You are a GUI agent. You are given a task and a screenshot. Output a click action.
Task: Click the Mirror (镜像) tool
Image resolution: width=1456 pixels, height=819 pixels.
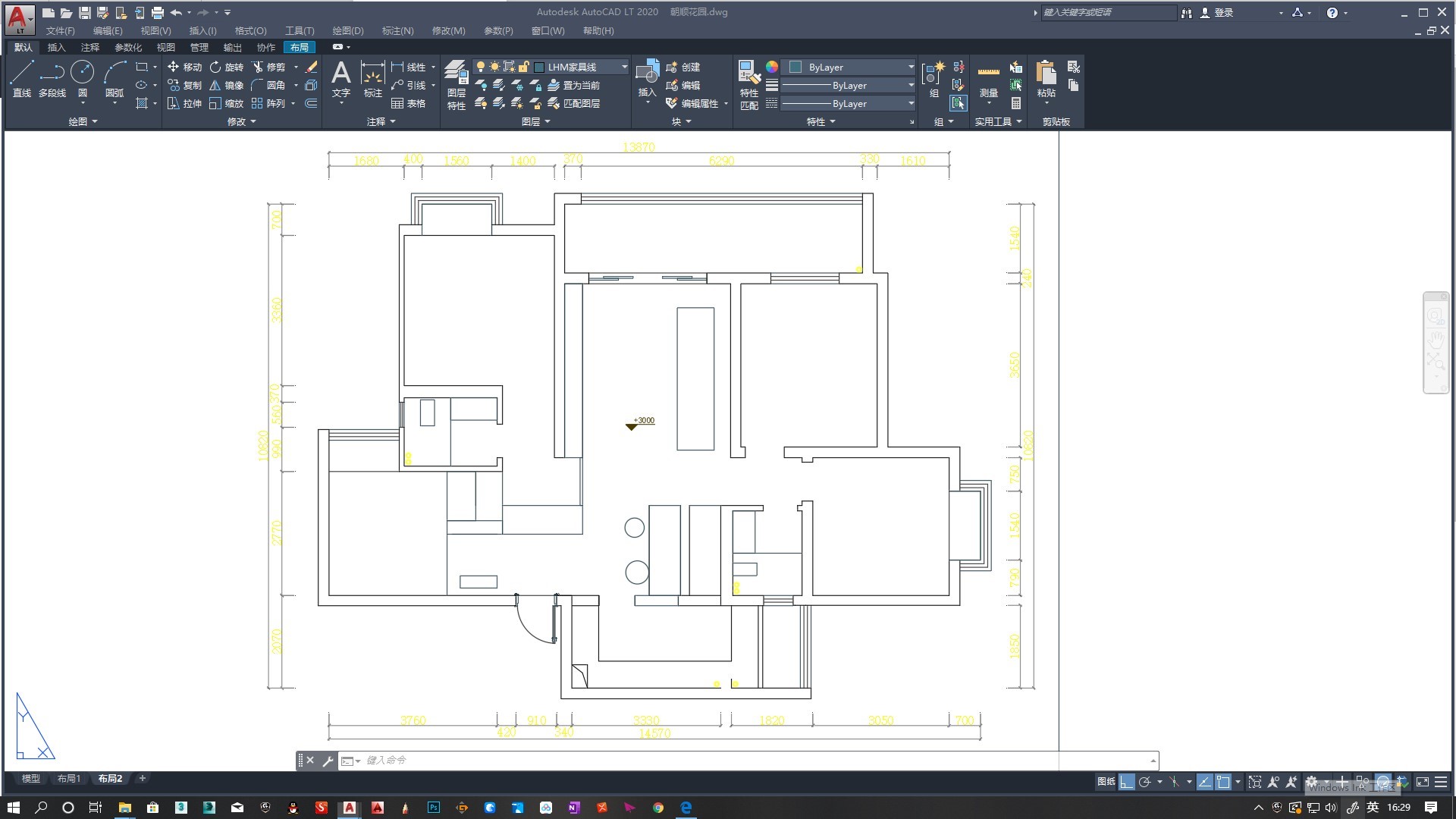tap(226, 85)
